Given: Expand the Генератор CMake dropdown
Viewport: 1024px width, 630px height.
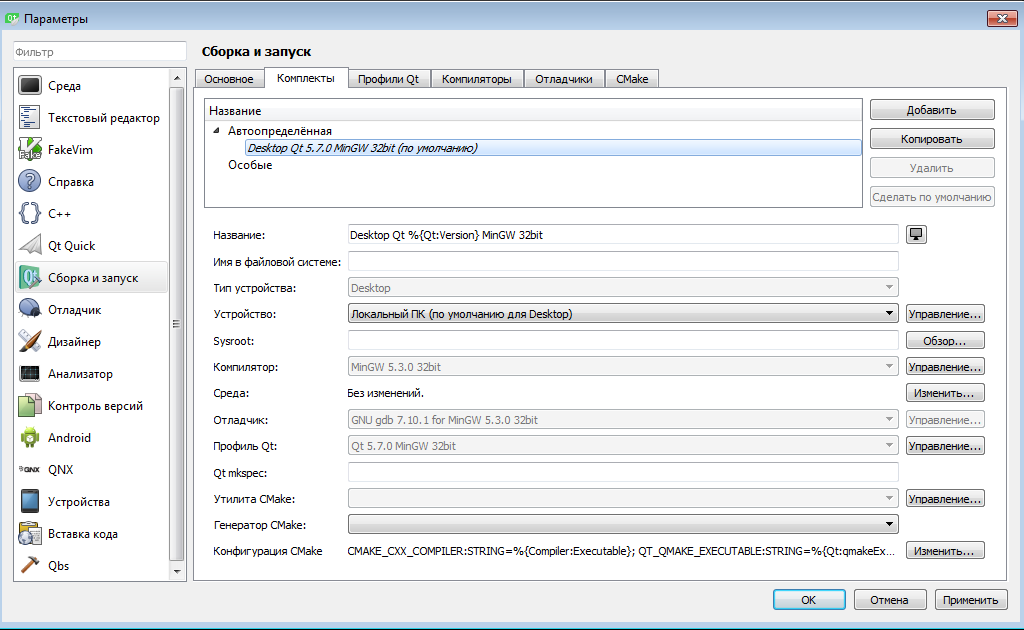Looking at the screenshot, I should [x=622, y=524].
